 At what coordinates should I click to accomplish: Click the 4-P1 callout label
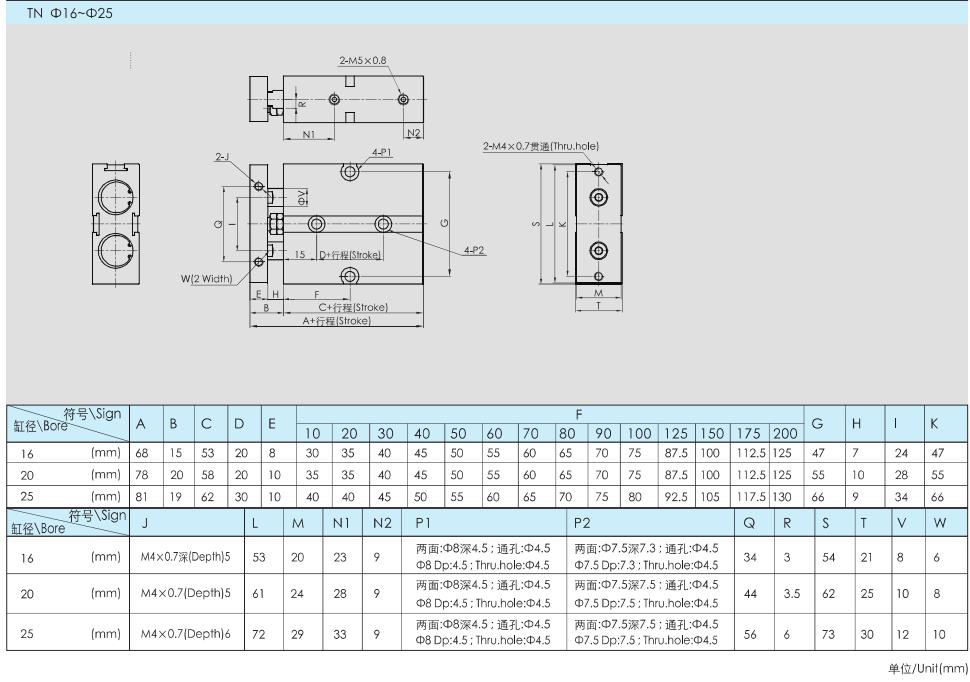(380, 153)
